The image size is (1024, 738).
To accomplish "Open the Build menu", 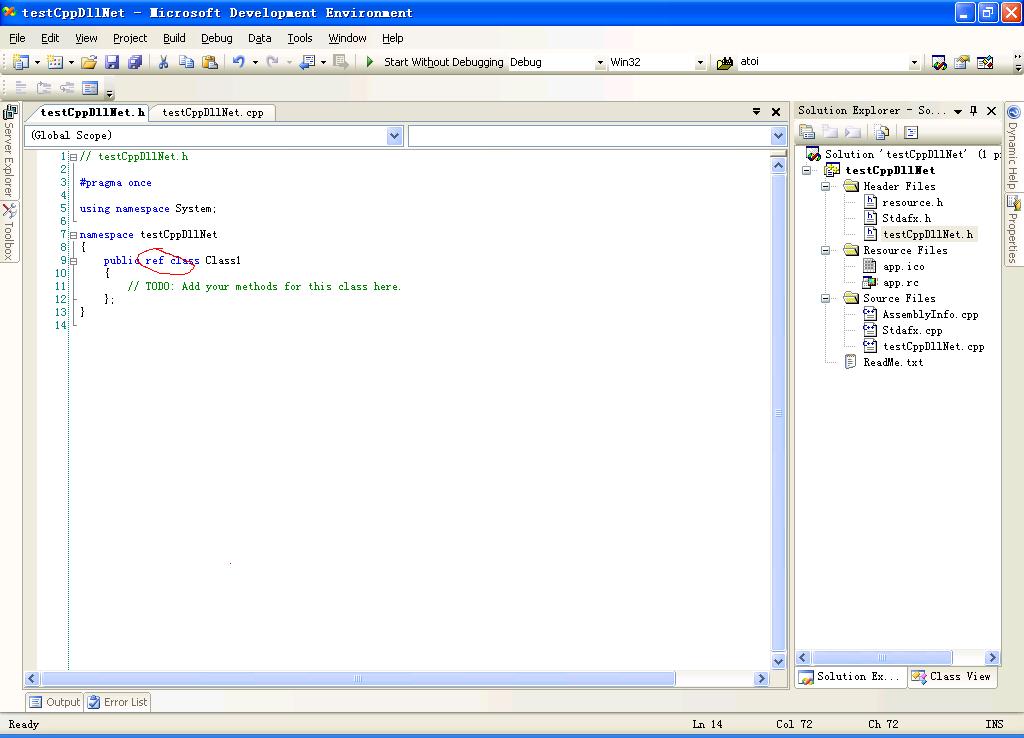I will pos(174,38).
